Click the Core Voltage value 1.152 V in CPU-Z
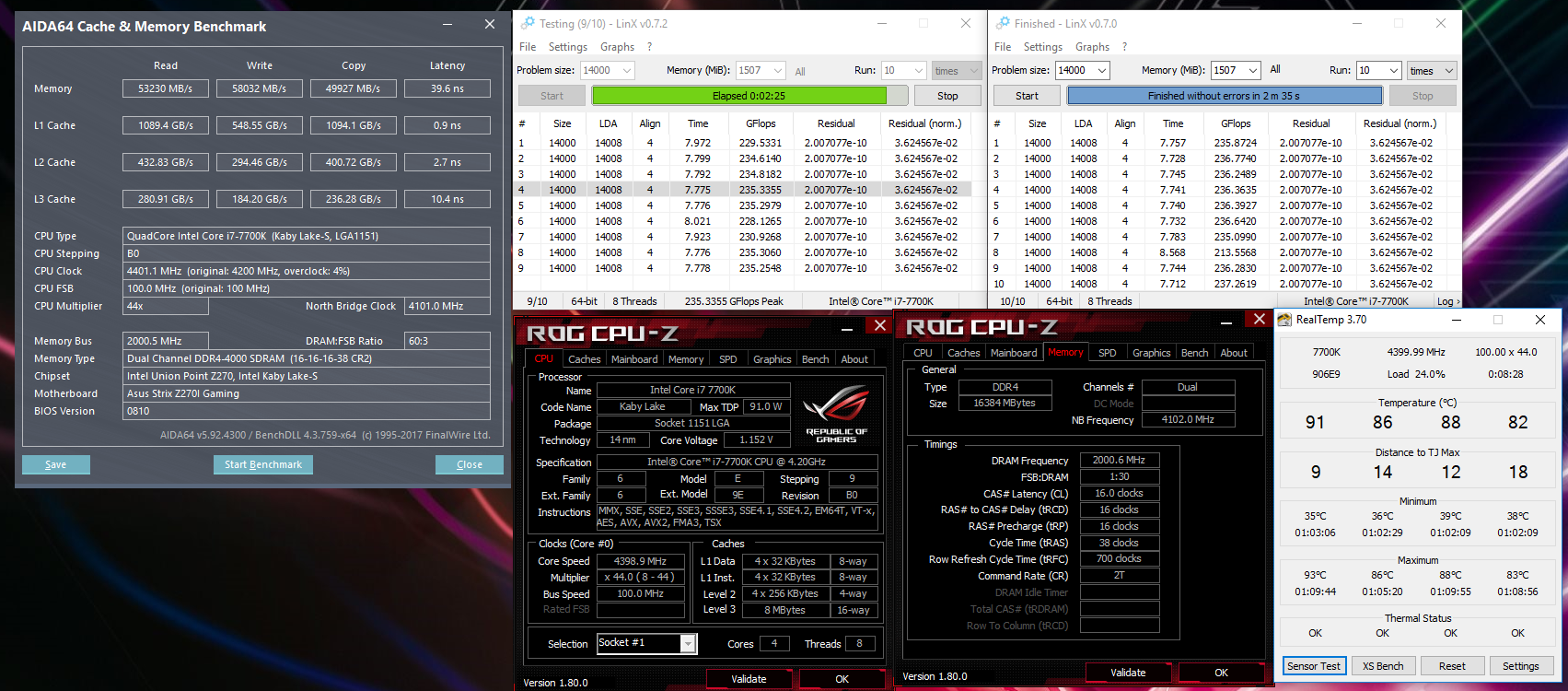The image size is (1568, 691). pos(755,440)
